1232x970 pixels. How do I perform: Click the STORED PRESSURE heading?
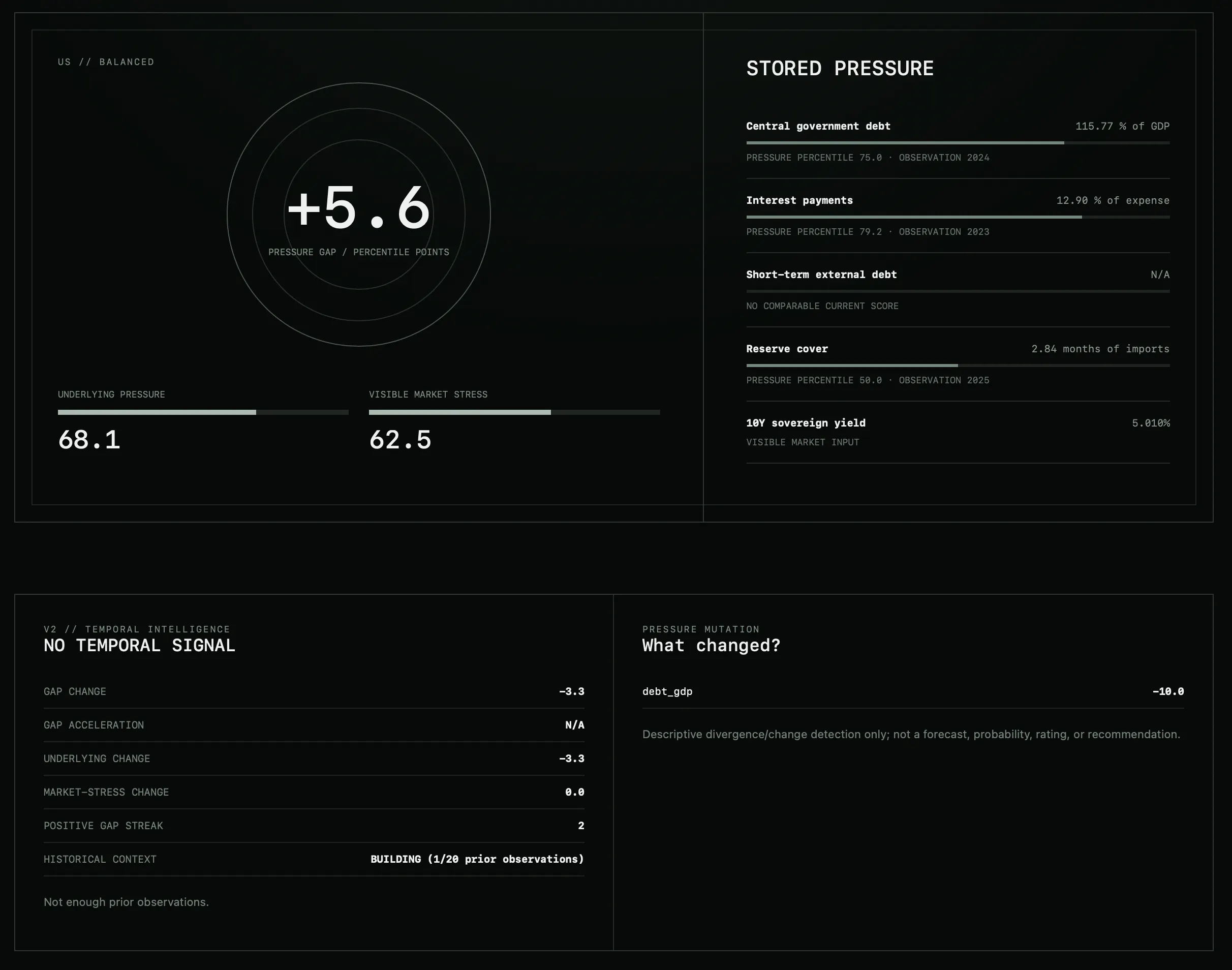(840, 69)
